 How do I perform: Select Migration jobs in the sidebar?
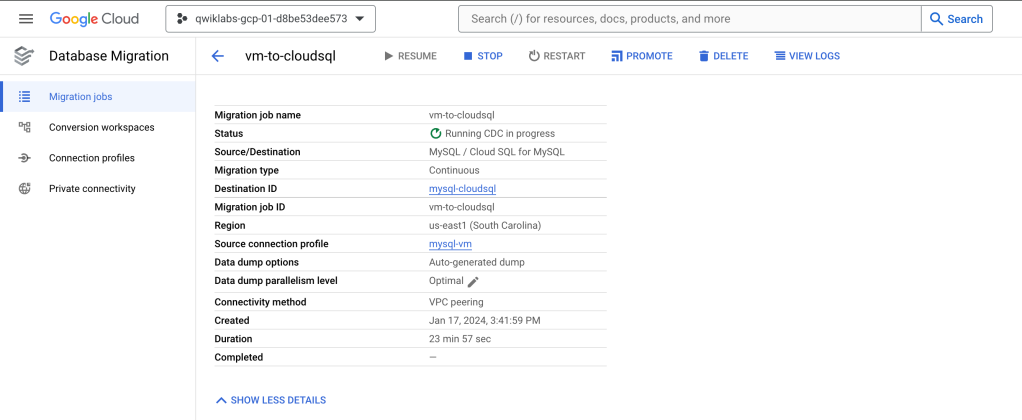pyautogui.click(x=98, y=97)
